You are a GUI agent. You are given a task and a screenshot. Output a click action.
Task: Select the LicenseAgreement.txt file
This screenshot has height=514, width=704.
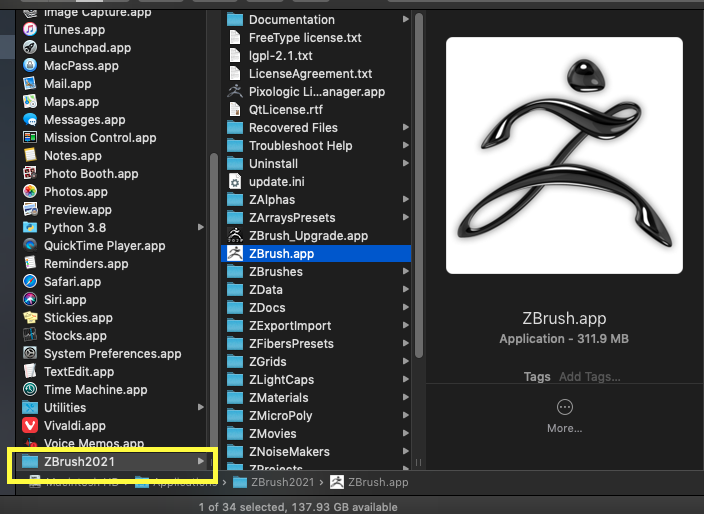(x=316, y=74)
